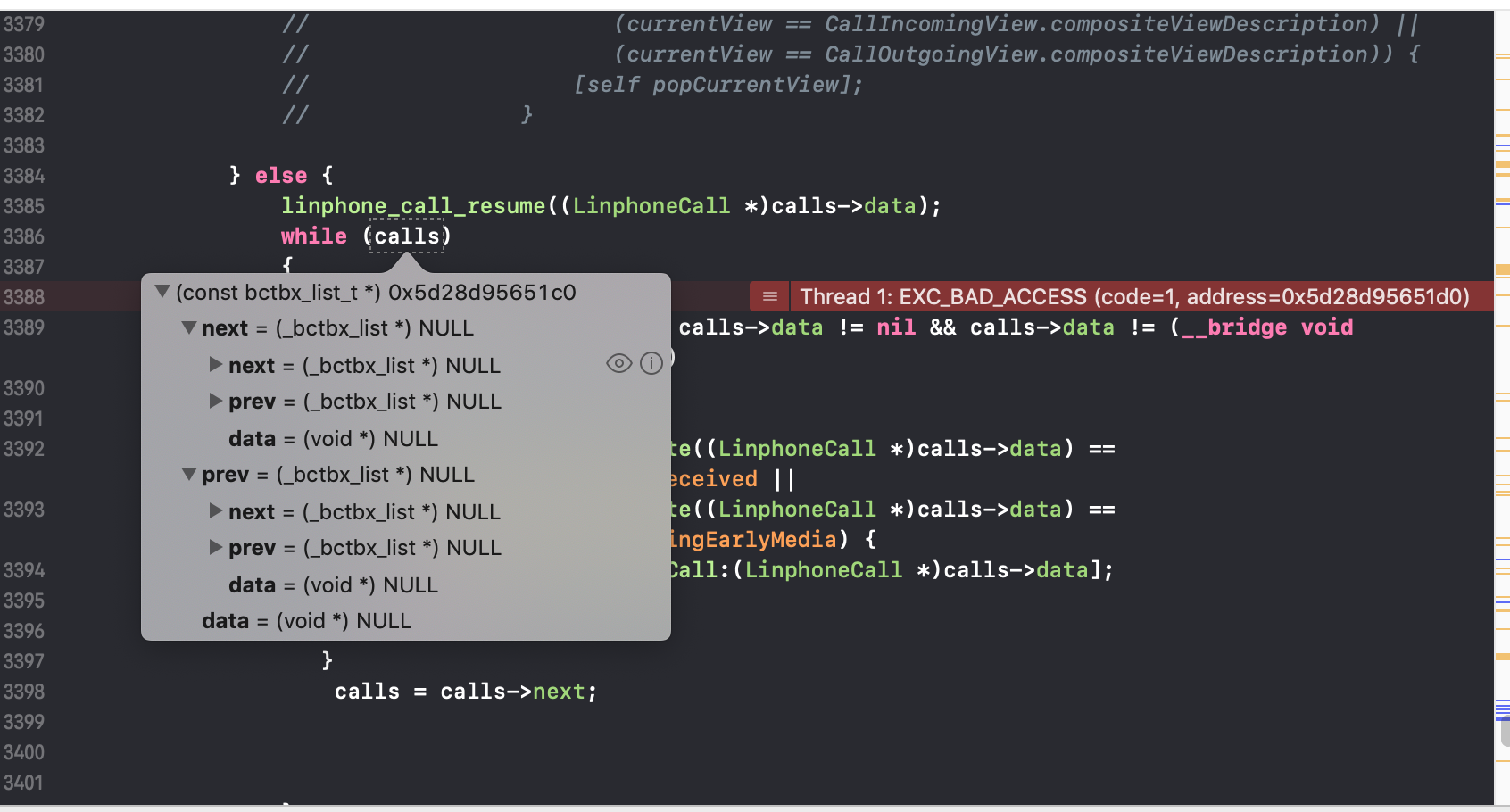Collapse the top-level prev disclosure triangle
The image size is (1510, 812).
(189, 475)
